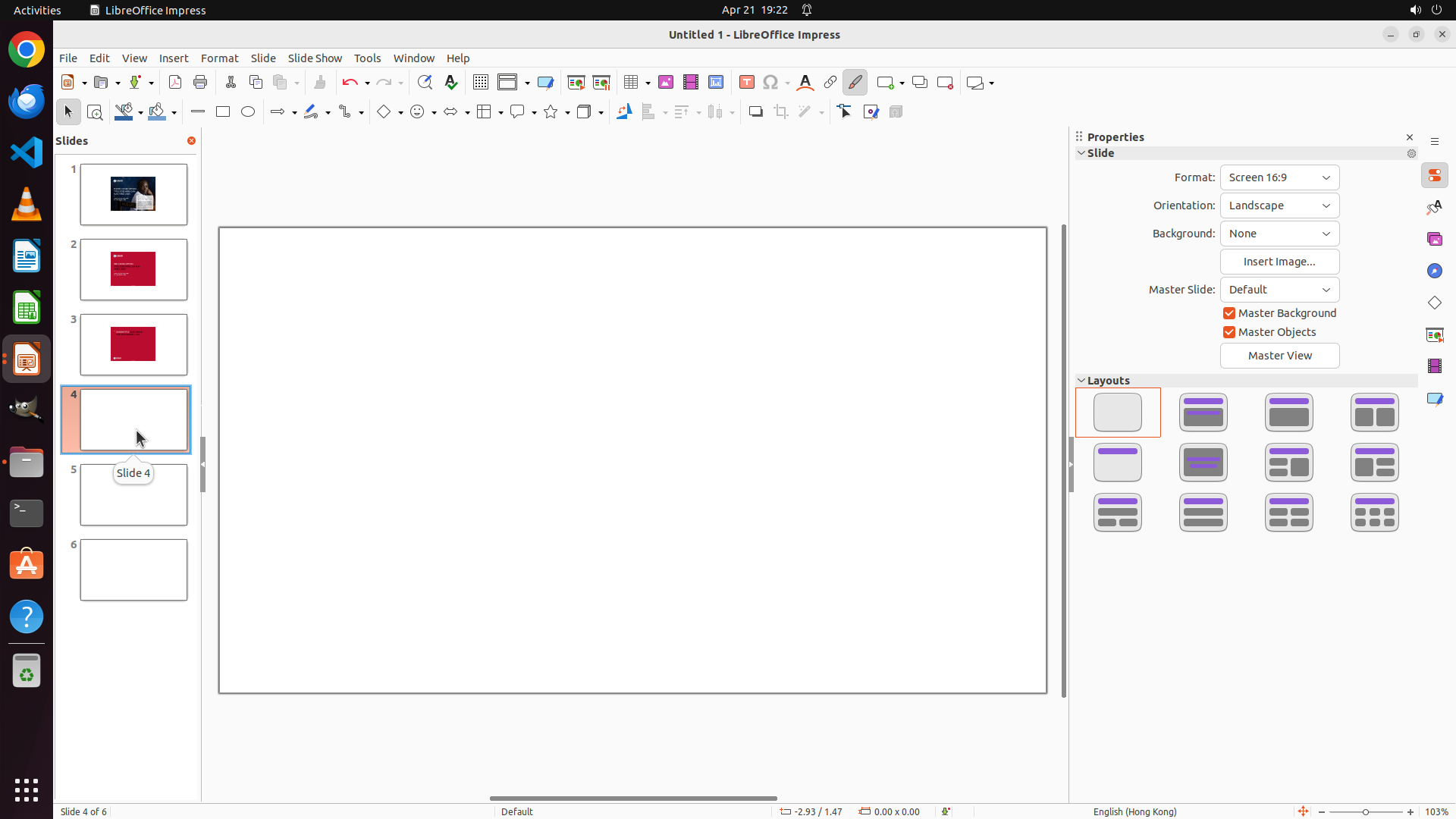
Task: Click the Export as PDF icon
Action: [x=175, y=83]
